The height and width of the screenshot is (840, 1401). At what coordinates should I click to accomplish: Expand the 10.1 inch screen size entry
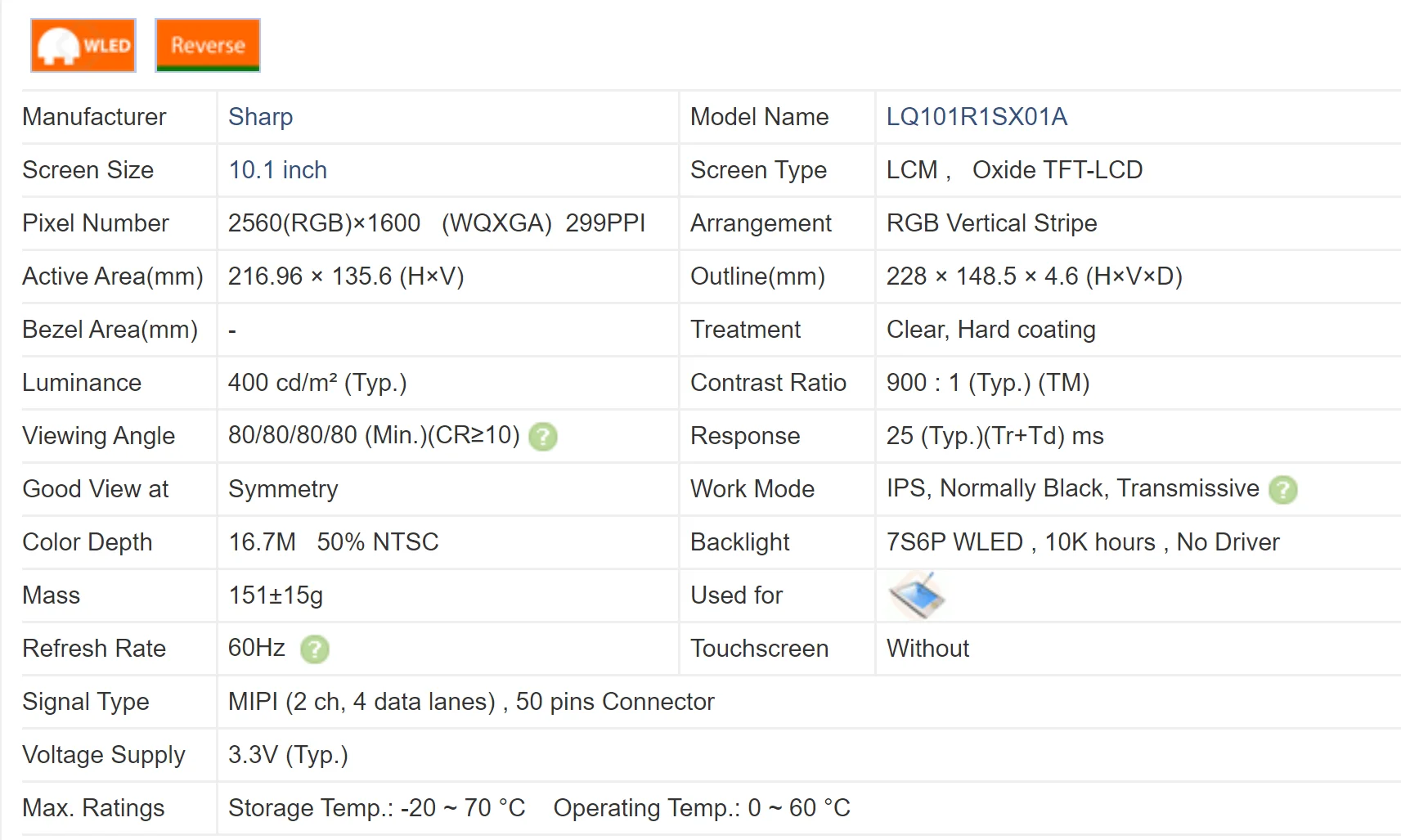pyautogui.click(x=277, y=170)
